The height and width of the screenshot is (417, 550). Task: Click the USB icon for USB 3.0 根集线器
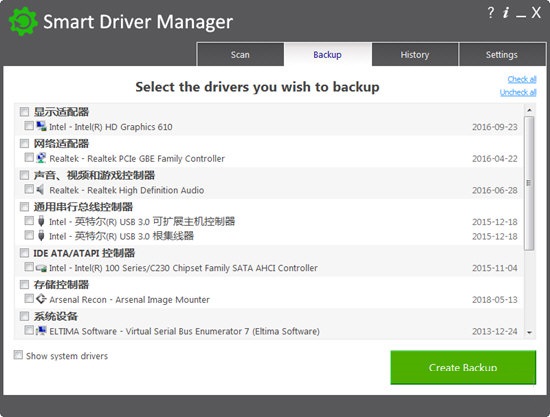pos(41,236)
